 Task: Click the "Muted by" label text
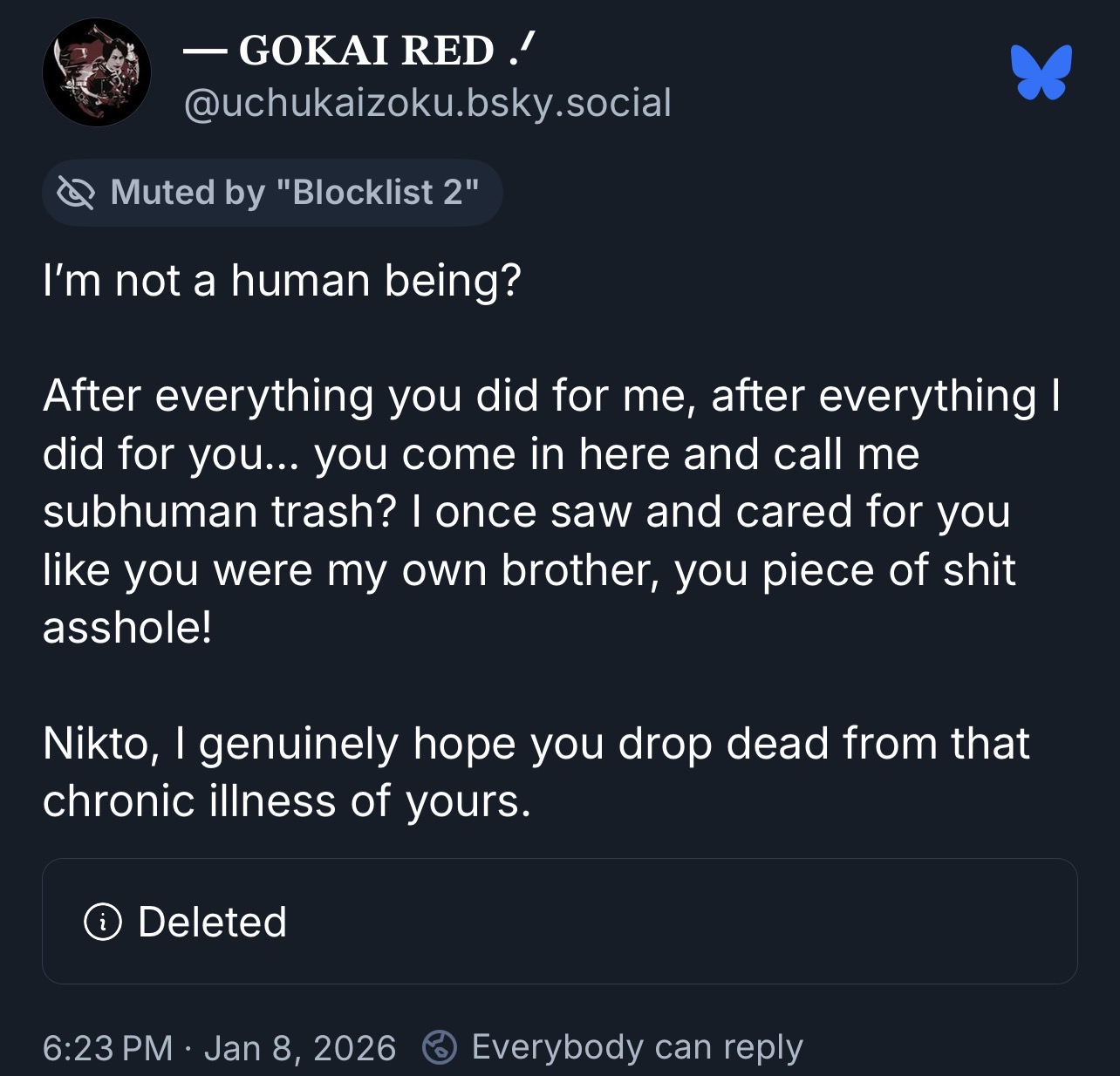188,193
